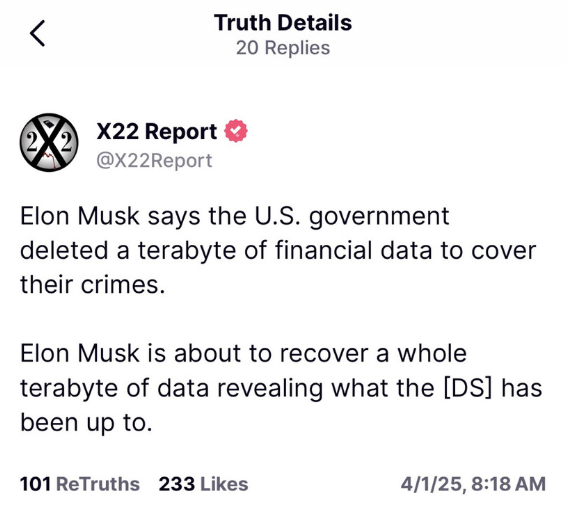
Task: Click the [DS] text in the post
Action: coord(468,388)
